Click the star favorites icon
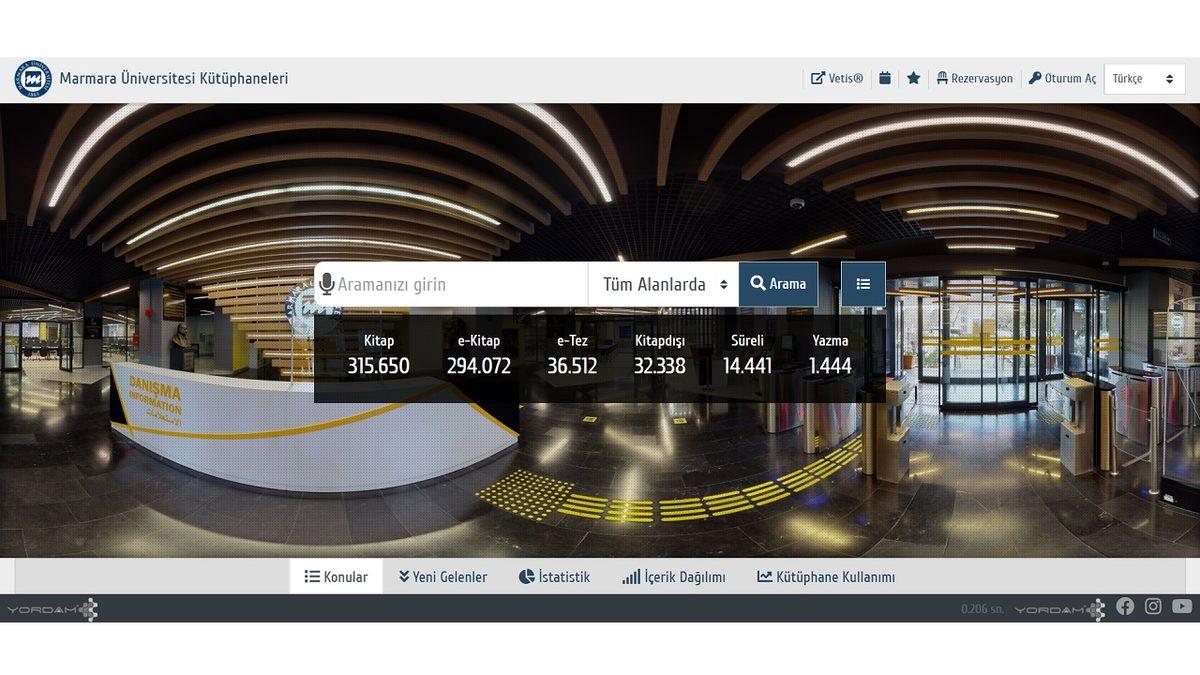Screen dimensions: 1200x675 point(913,78)
